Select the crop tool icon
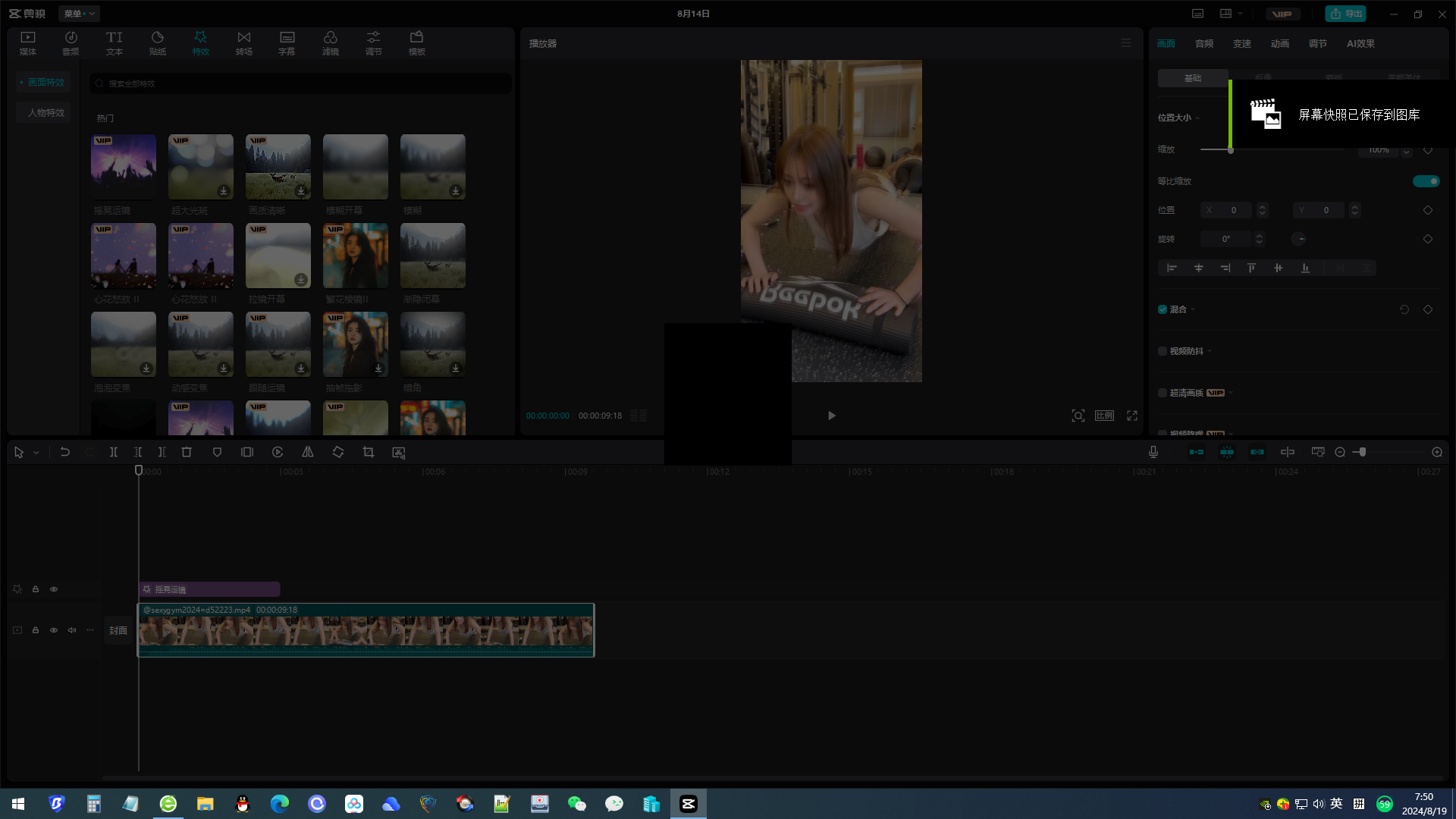The image size is (1456, 819). [369, 452]
